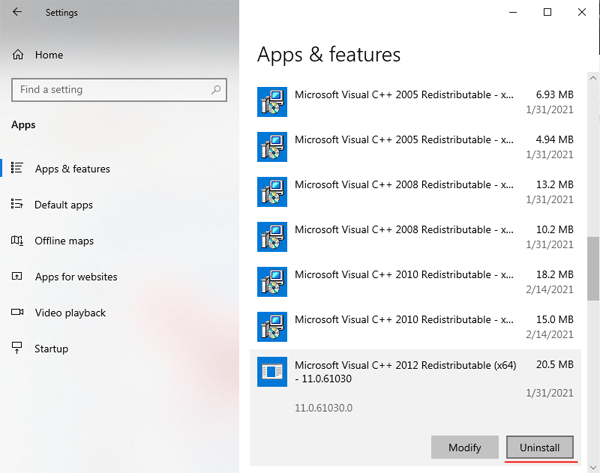Uninstall Visual C++ 2012 Redistributable
Screen dimensions: 600x473
(x=540, y=447)
